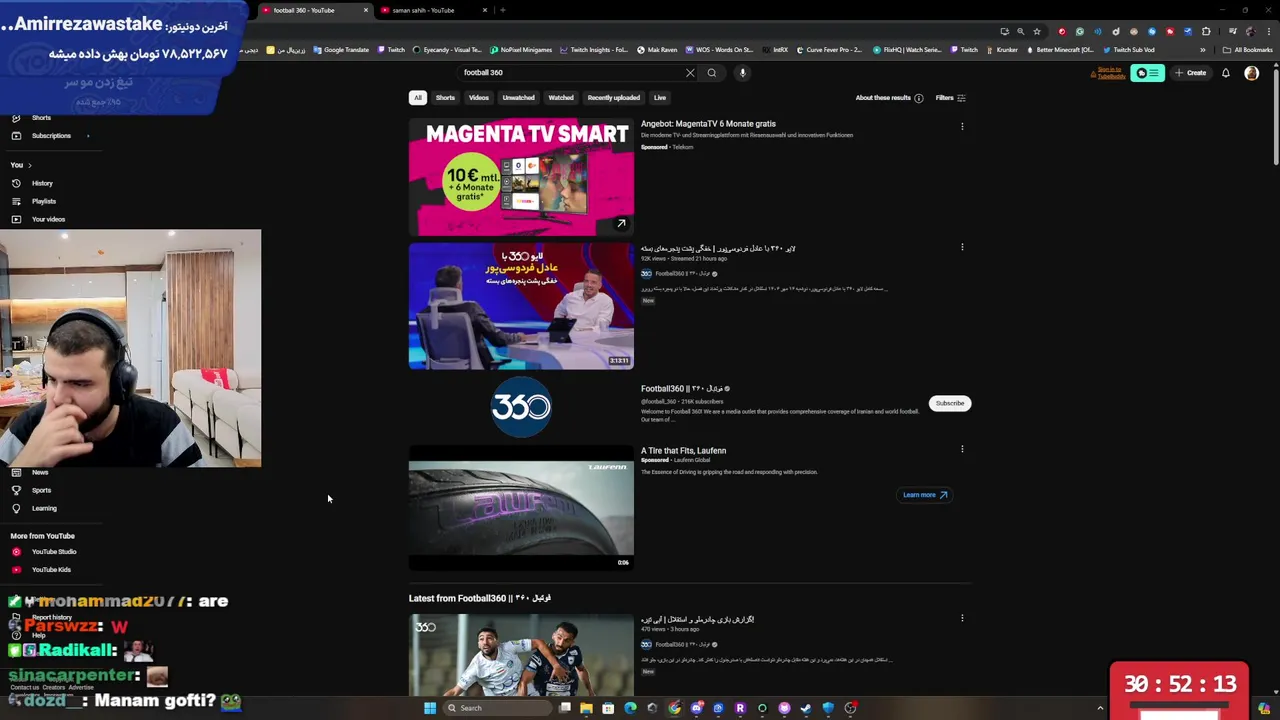Open YouTube Studio from the sidebar
Screen dimensions: 1280x720
(53, 552)
